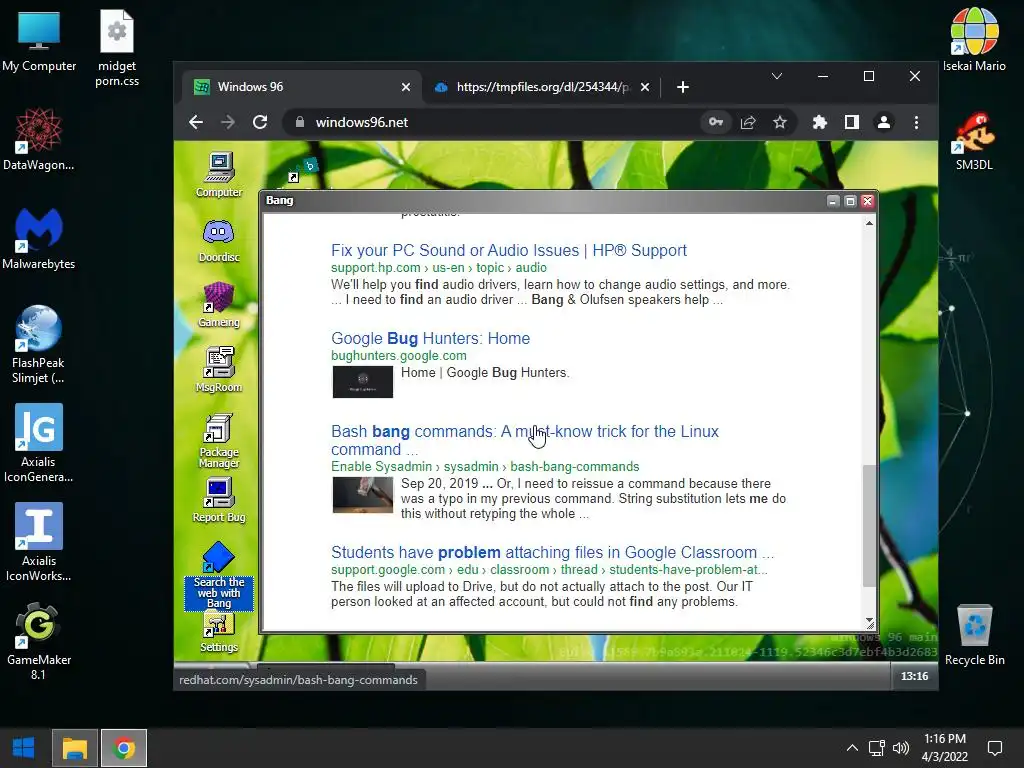Click the Bash bang commands hammer thumbnail
The width and height of the screenshot is (1024, 768).
362,495
